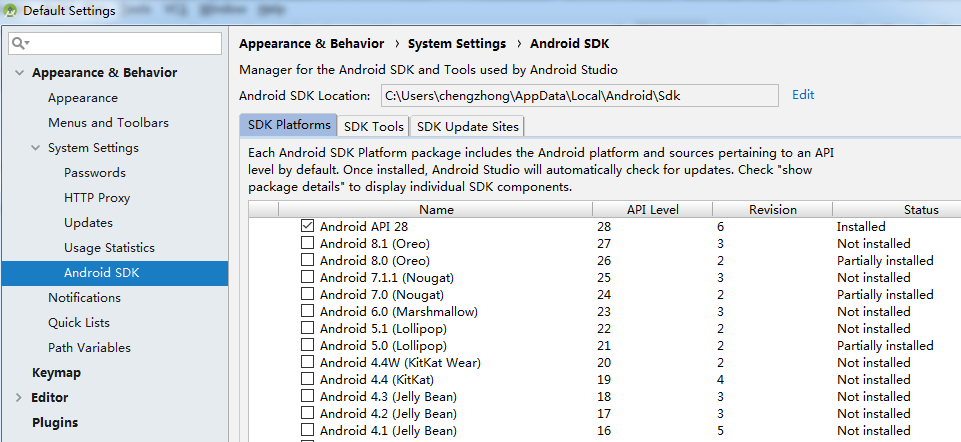This screenshot has height=442, width=961.
Task: Click revision 5 cell for Android 4.1
Action: click(x=720, y=430)
